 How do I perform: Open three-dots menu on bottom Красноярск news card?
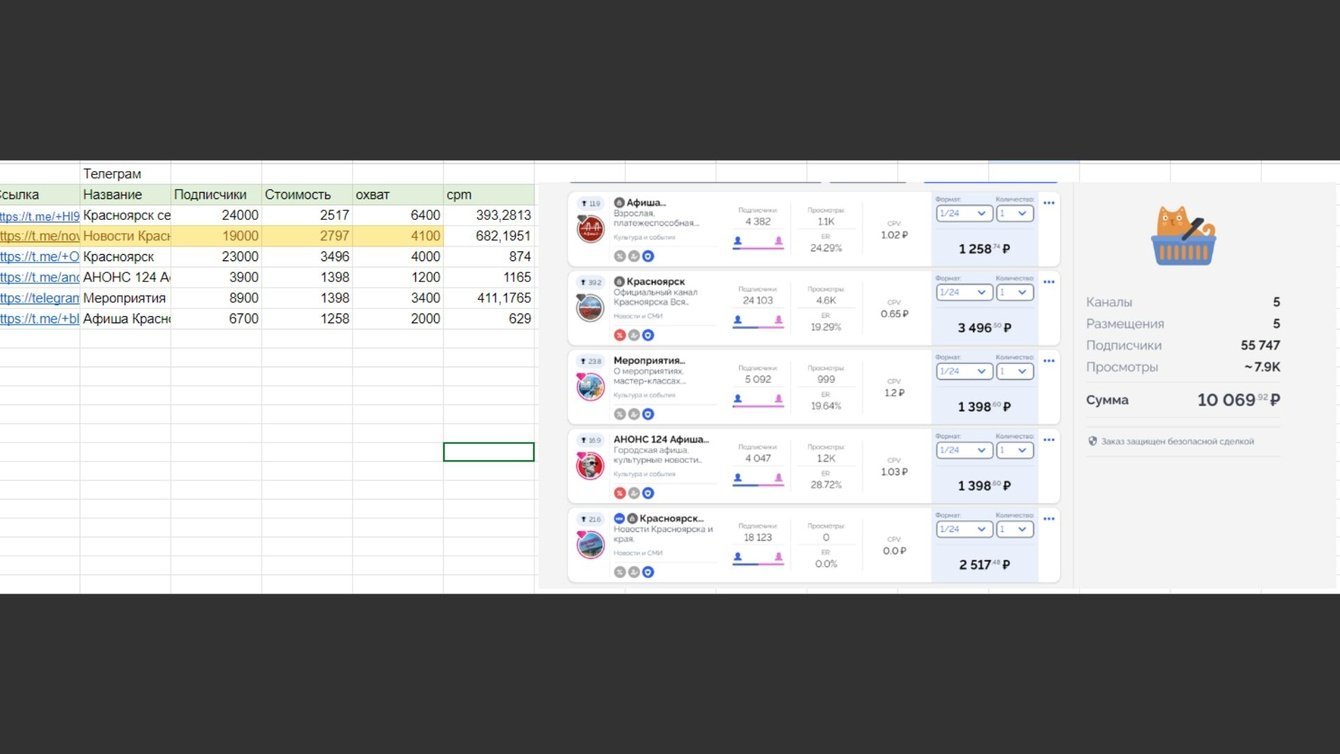pos(1049,519)
